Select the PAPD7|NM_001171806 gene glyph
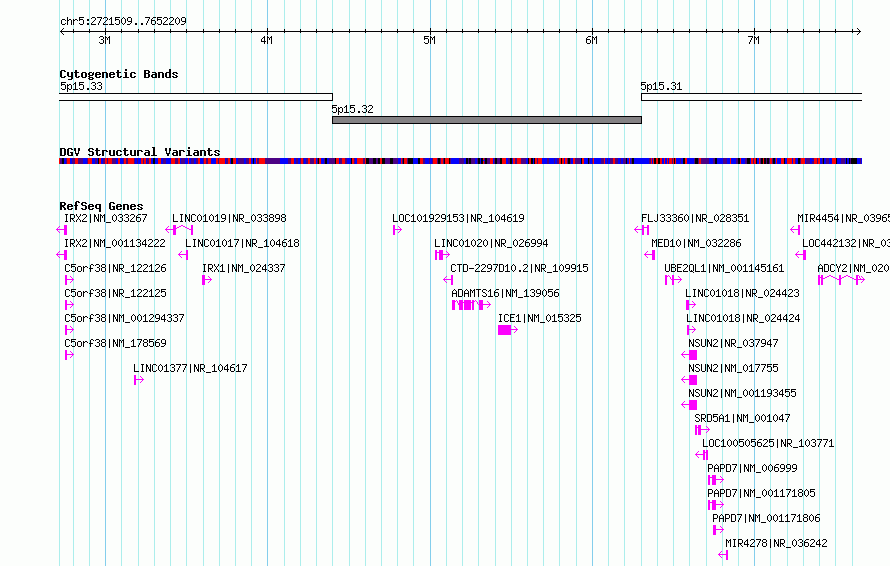Image resolution: width=890 pixels, height=566 pixels. (718, 530)
